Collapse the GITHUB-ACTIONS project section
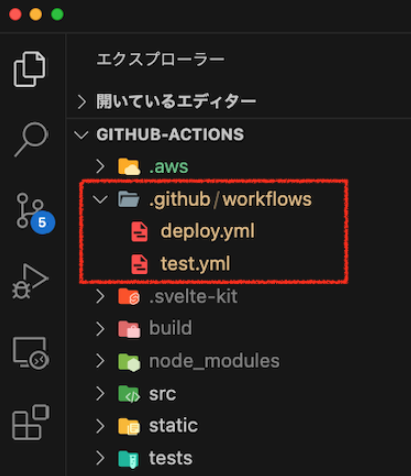Viewport: 411px width, 476px height. pyautogui.click(x=81, y=135)
